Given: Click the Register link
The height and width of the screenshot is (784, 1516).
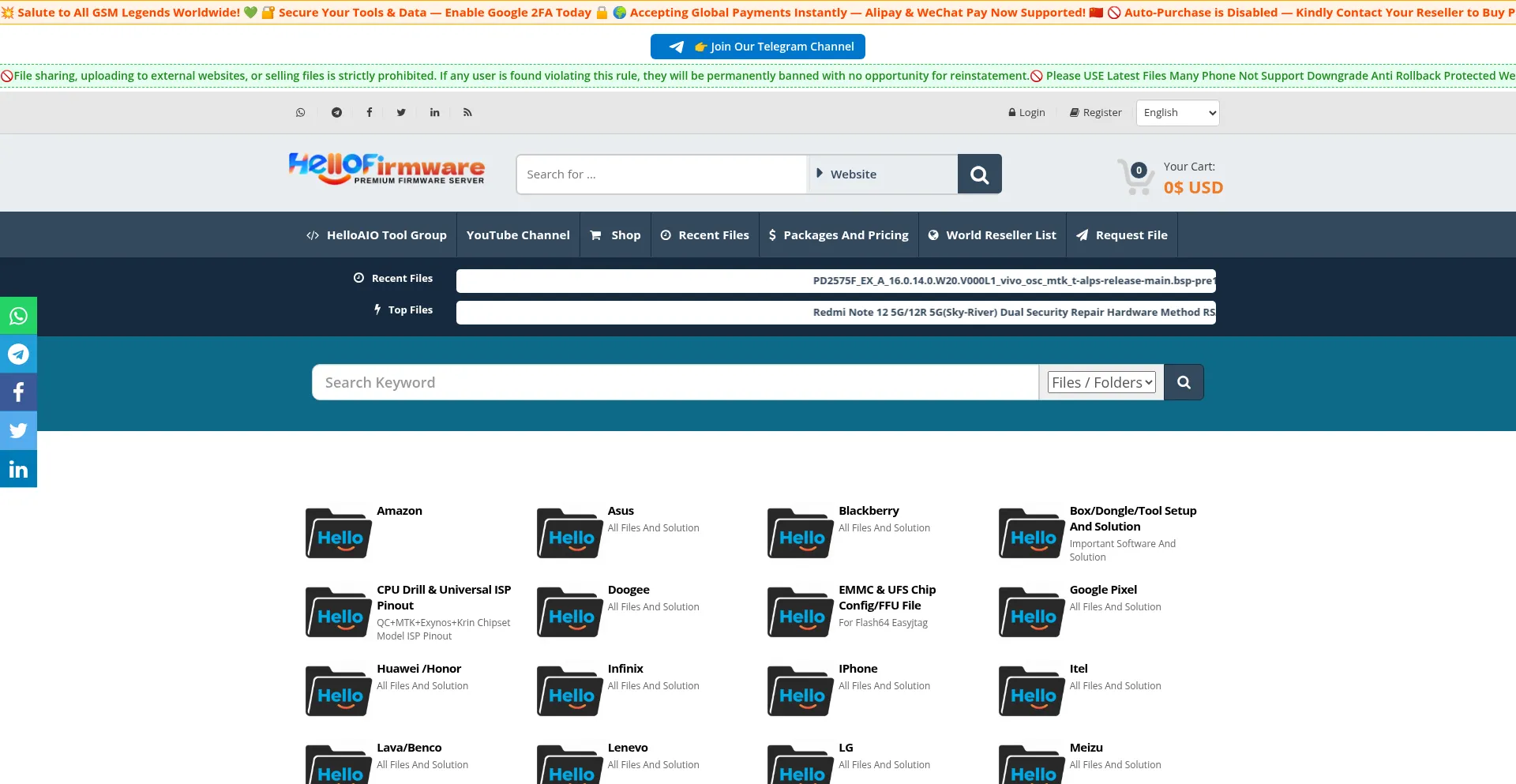Looking at the screenshot, I should (x=1095, y=113).
